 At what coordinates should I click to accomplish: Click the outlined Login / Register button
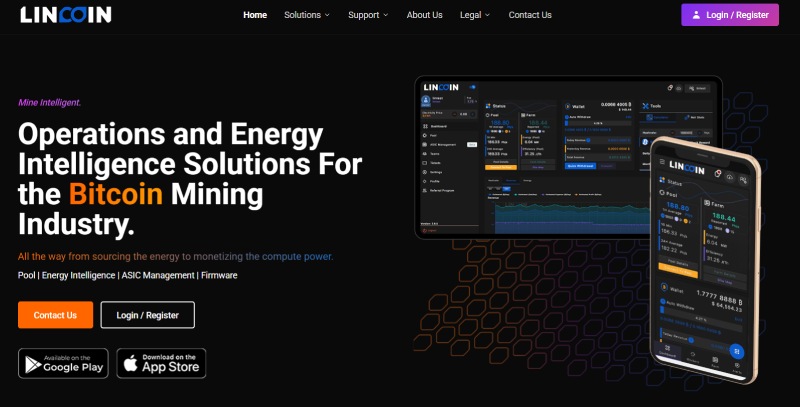pos(147,315)
